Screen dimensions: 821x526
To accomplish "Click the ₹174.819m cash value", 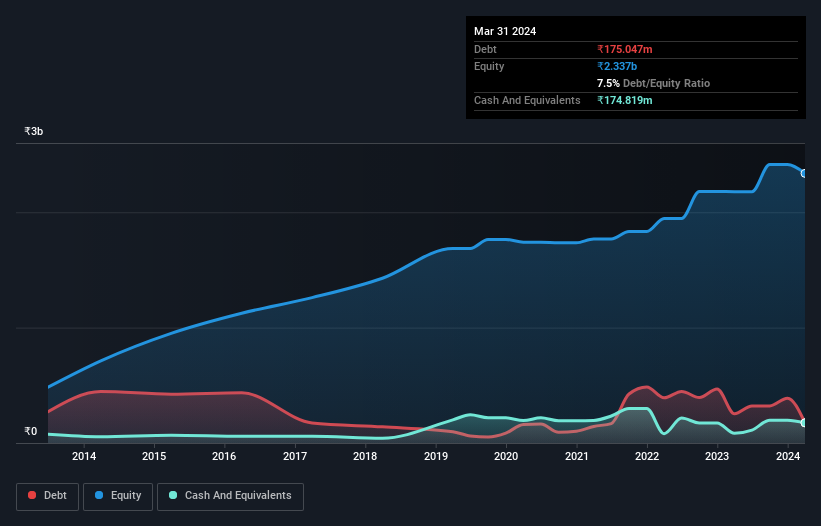I will [x=625, y=100].
